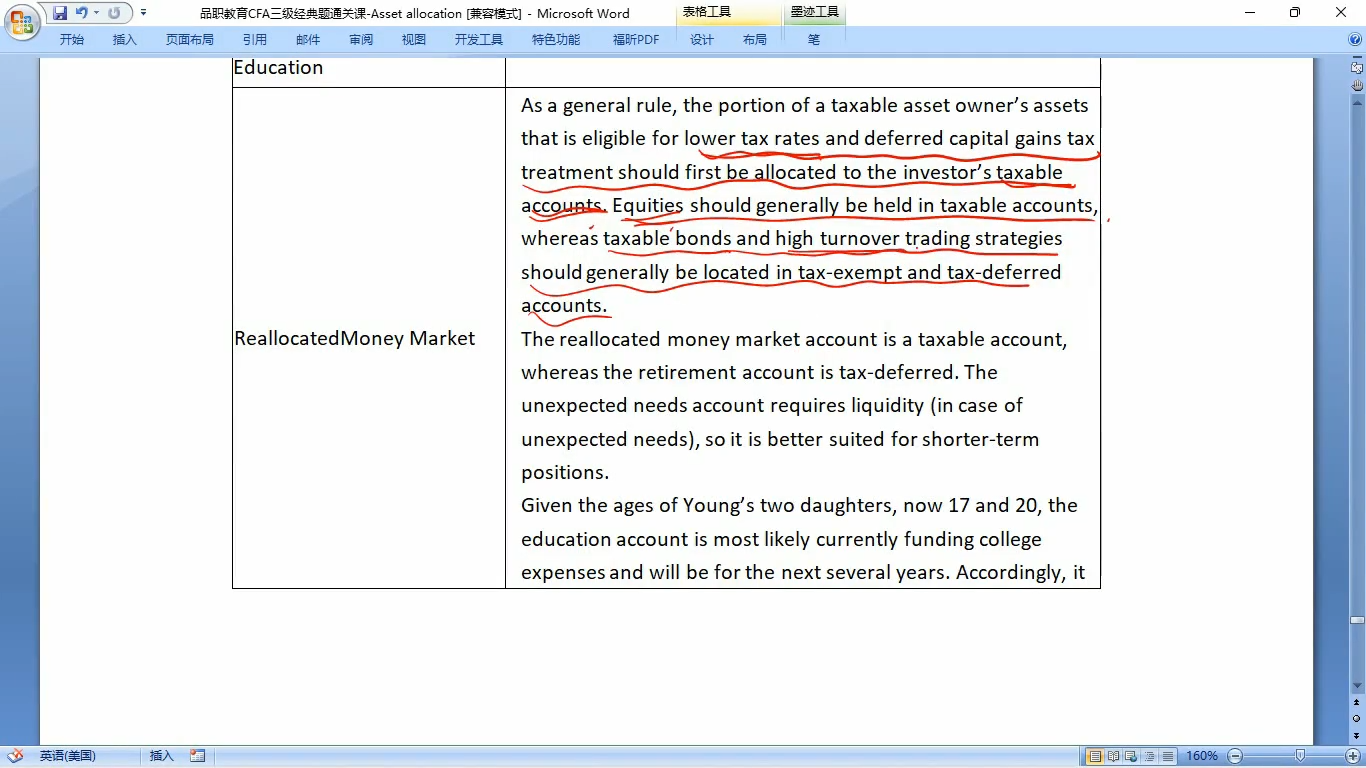
Task: Open the 插入 (Insert) ribbon tab
Action: coord(125,40)
